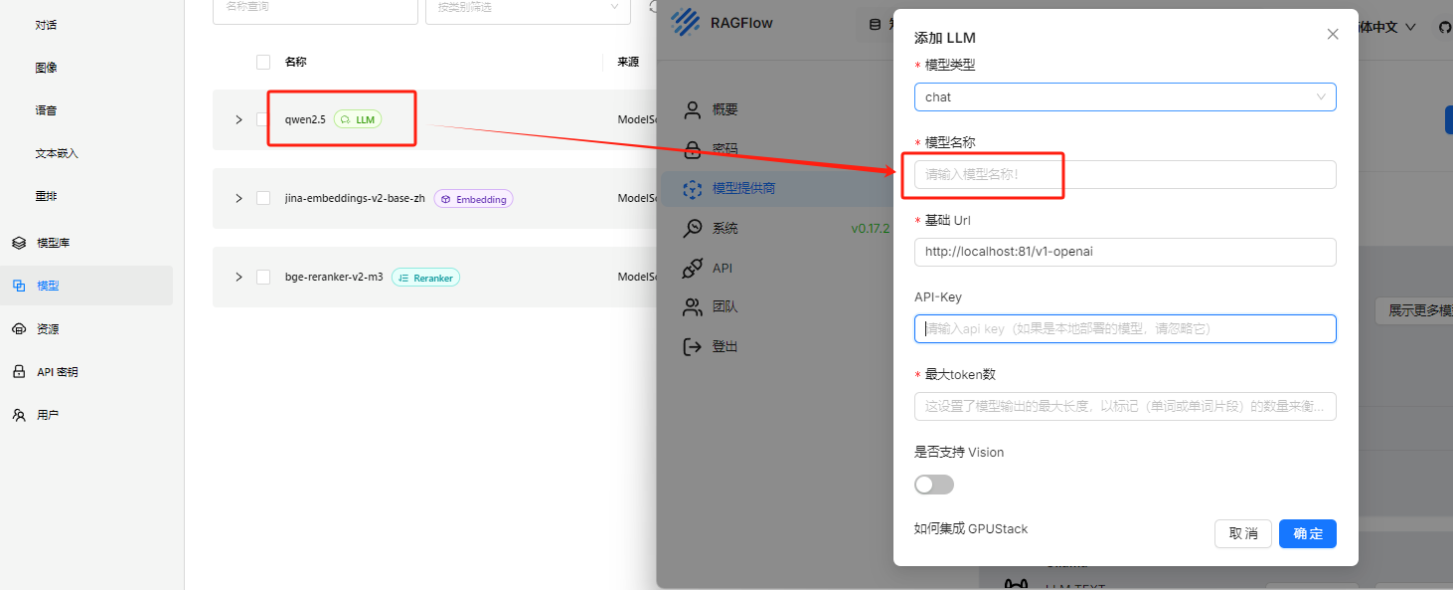Screen dimensions: 1453x590
Task: Toggle the 是否支持 Vision switch
Action: pyautogui.click(x=934, y=484)
